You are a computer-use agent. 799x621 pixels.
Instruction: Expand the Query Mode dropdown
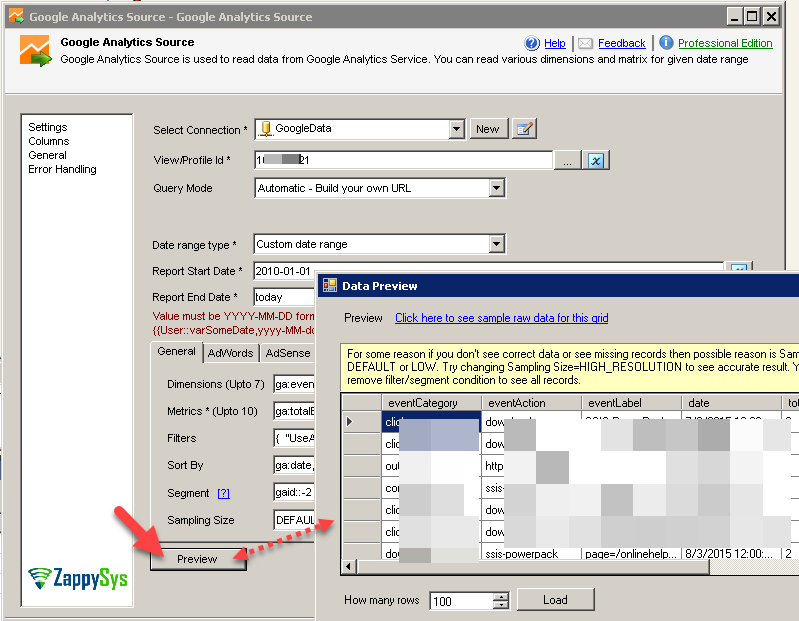click(x=496, y=188)
